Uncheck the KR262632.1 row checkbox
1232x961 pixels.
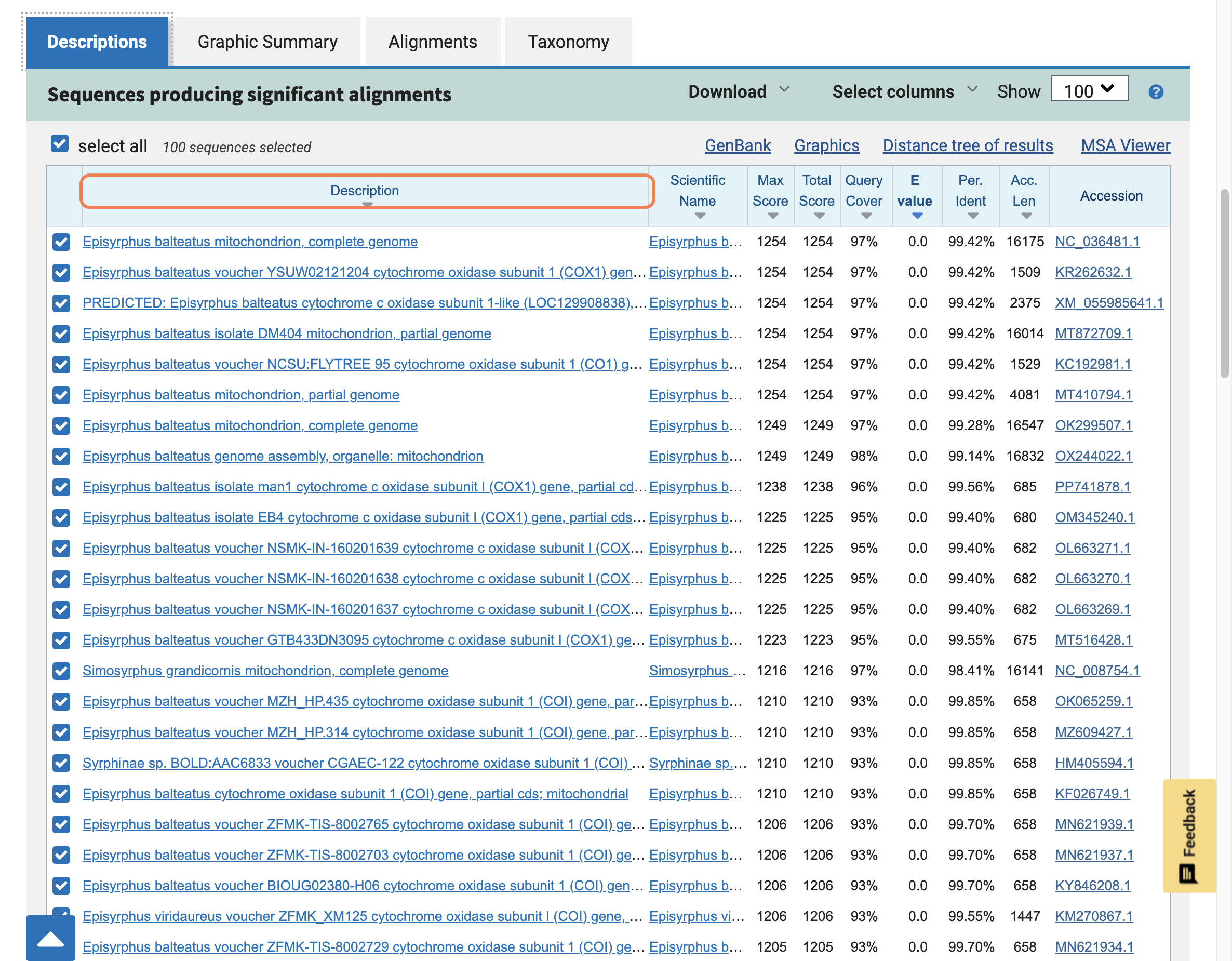click(61, 273)
